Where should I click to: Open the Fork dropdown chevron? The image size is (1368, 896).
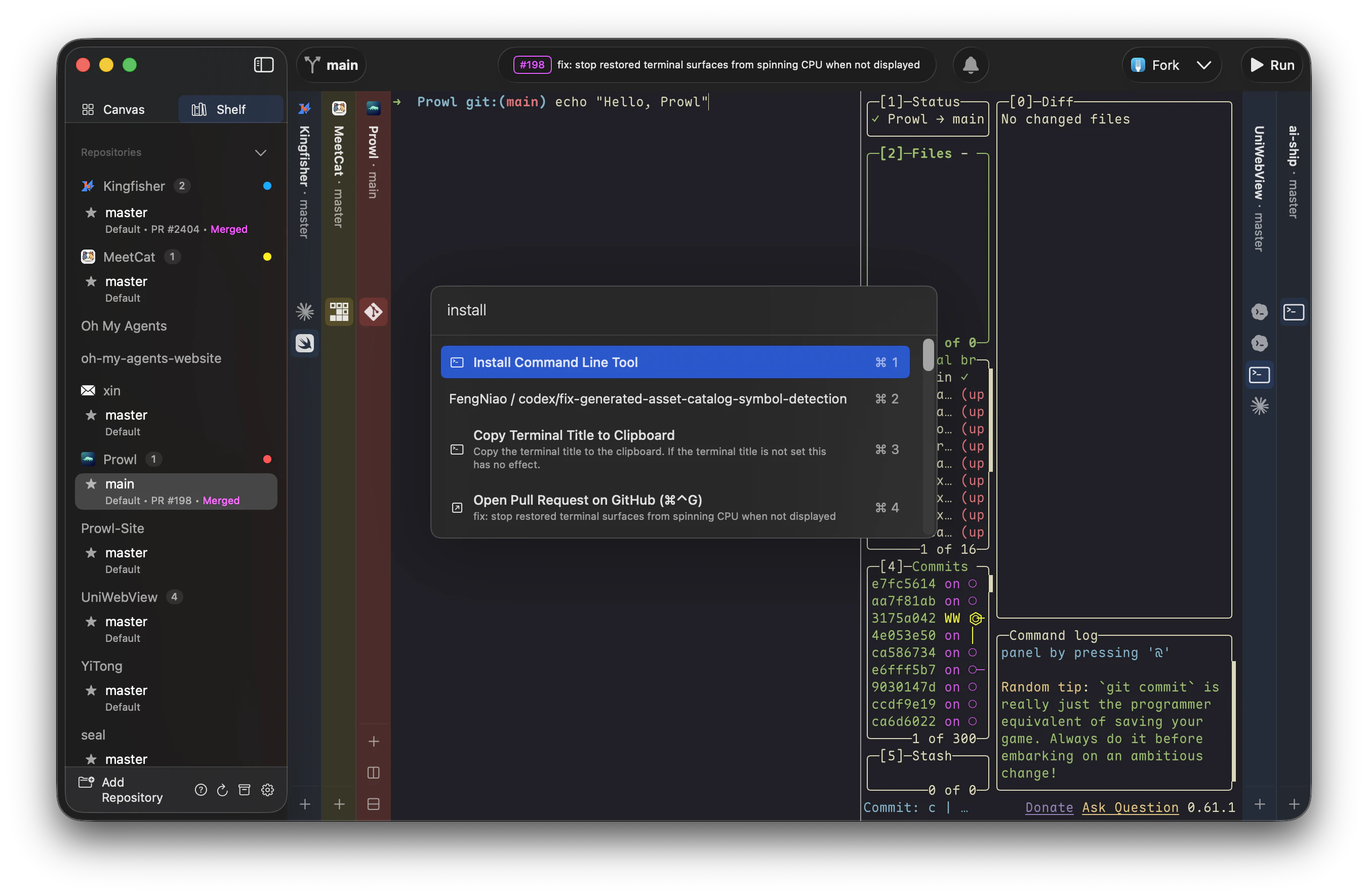[x=1203, y=65]
